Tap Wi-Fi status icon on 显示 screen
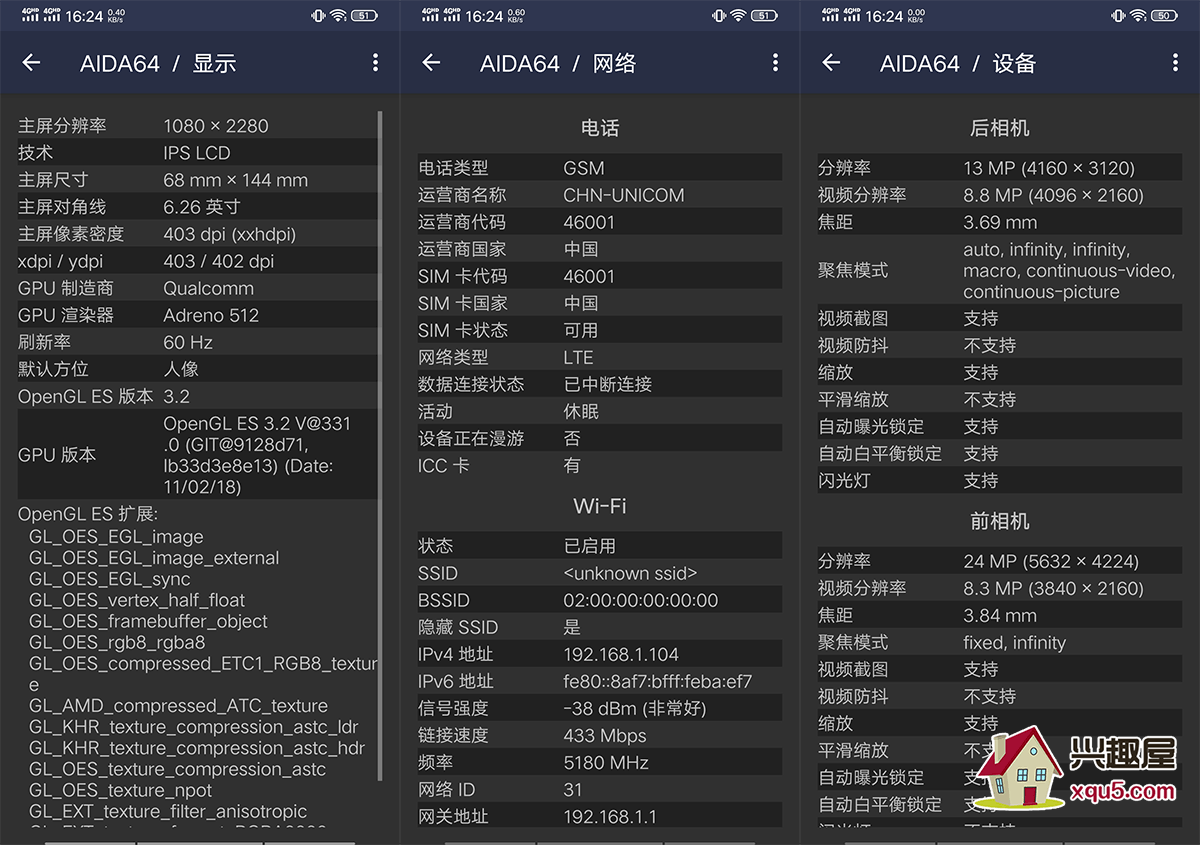The height and width of the screenshot is (845, 1200). [338, 16]
